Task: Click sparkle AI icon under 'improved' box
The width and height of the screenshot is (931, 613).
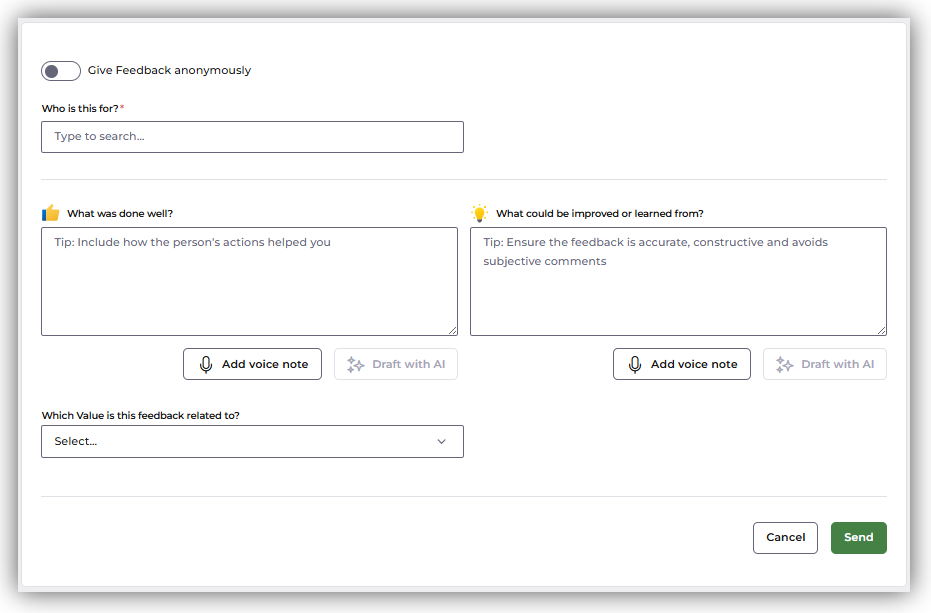Action: (784, 365)
